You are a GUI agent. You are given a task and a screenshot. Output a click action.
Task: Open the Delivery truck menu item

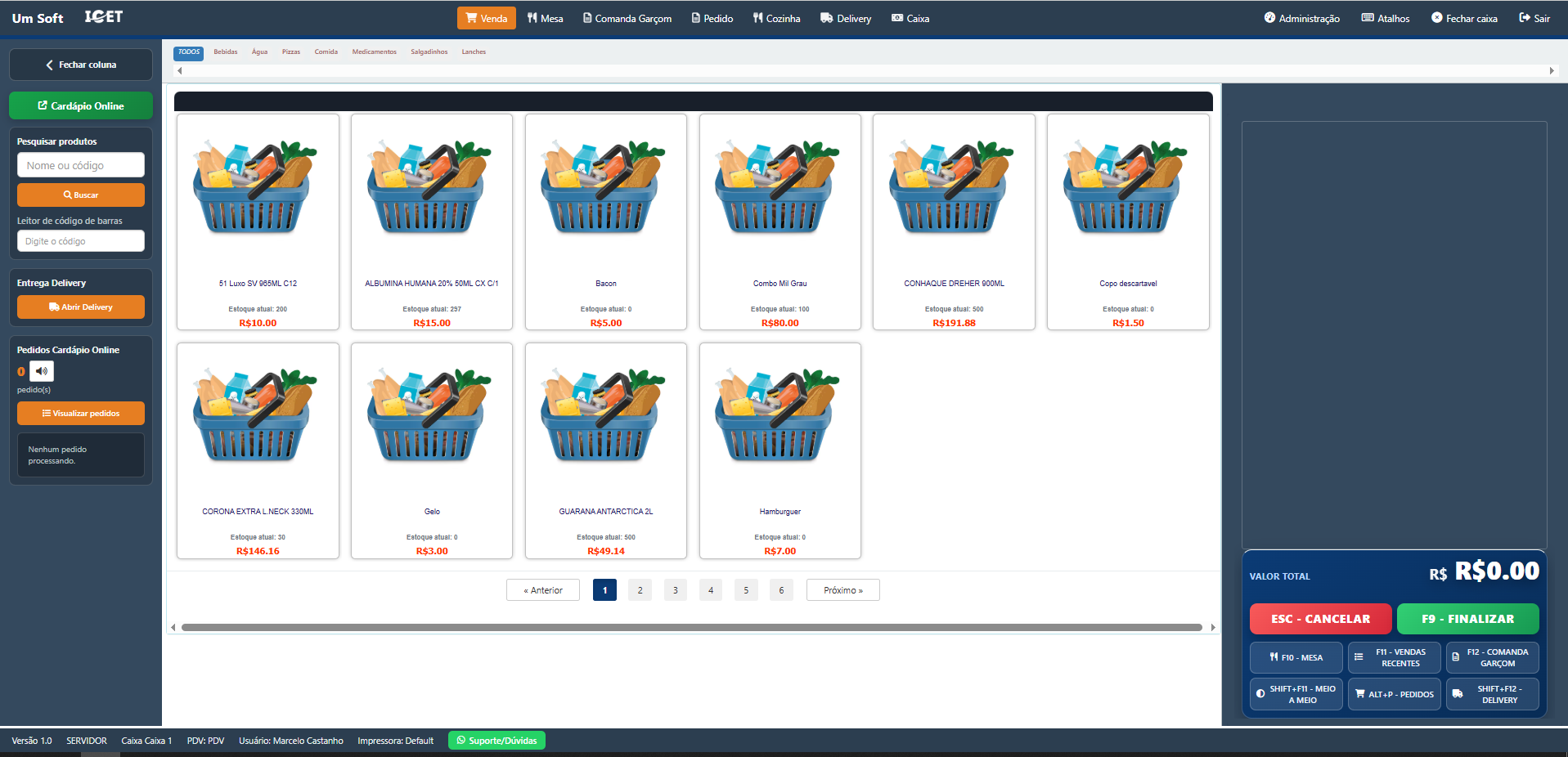coord(846,18)
